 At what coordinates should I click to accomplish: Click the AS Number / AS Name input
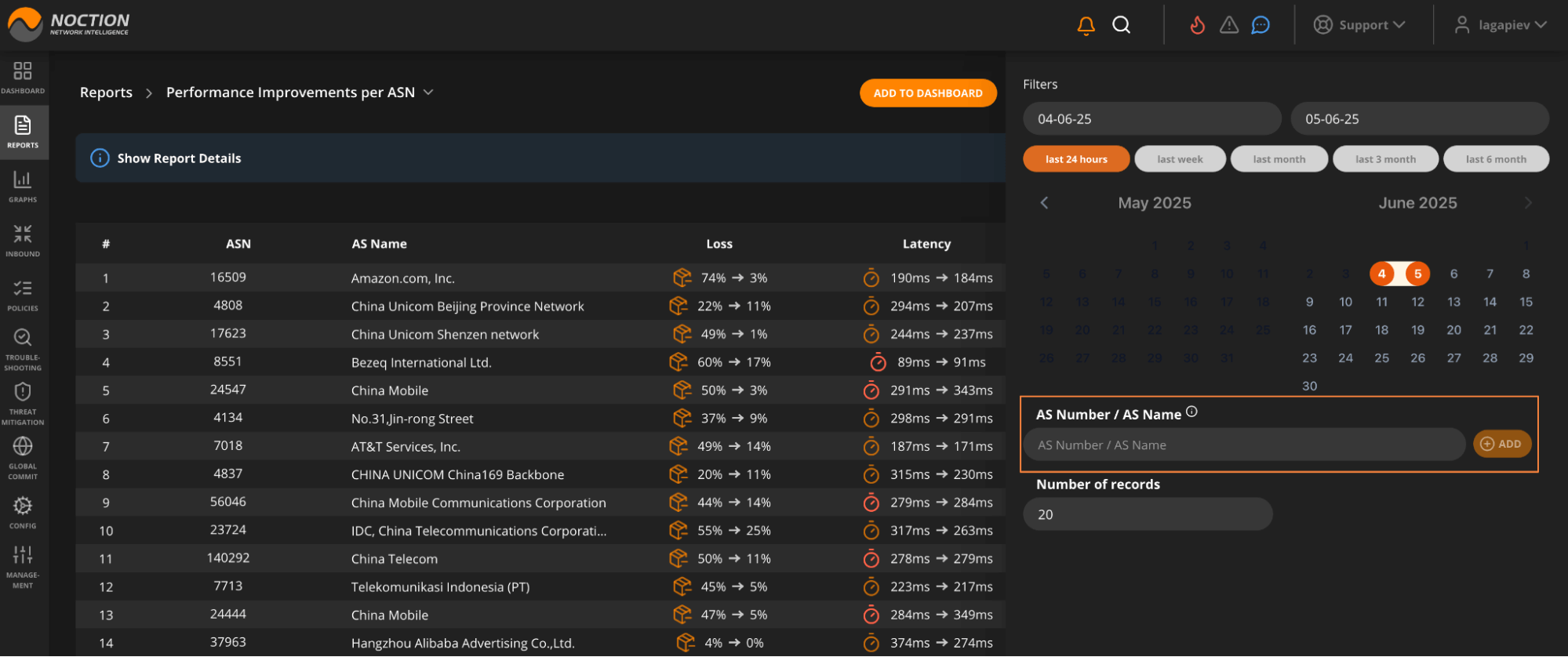coord(1244,445)
